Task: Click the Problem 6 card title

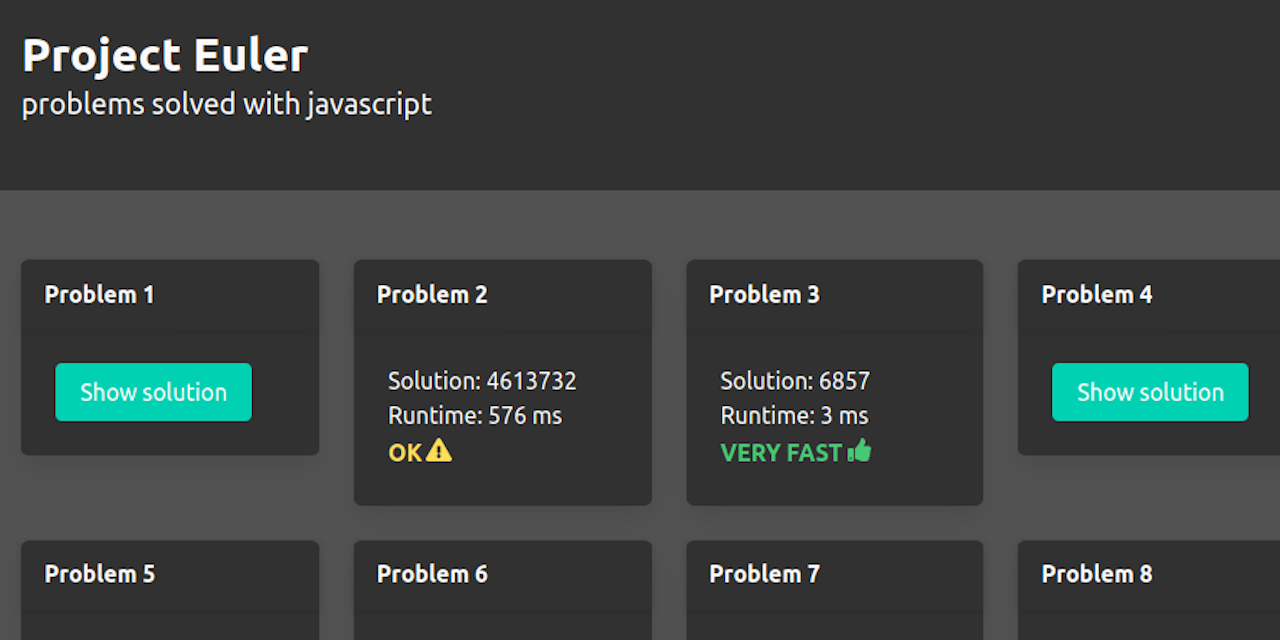Action: (432, 574)
